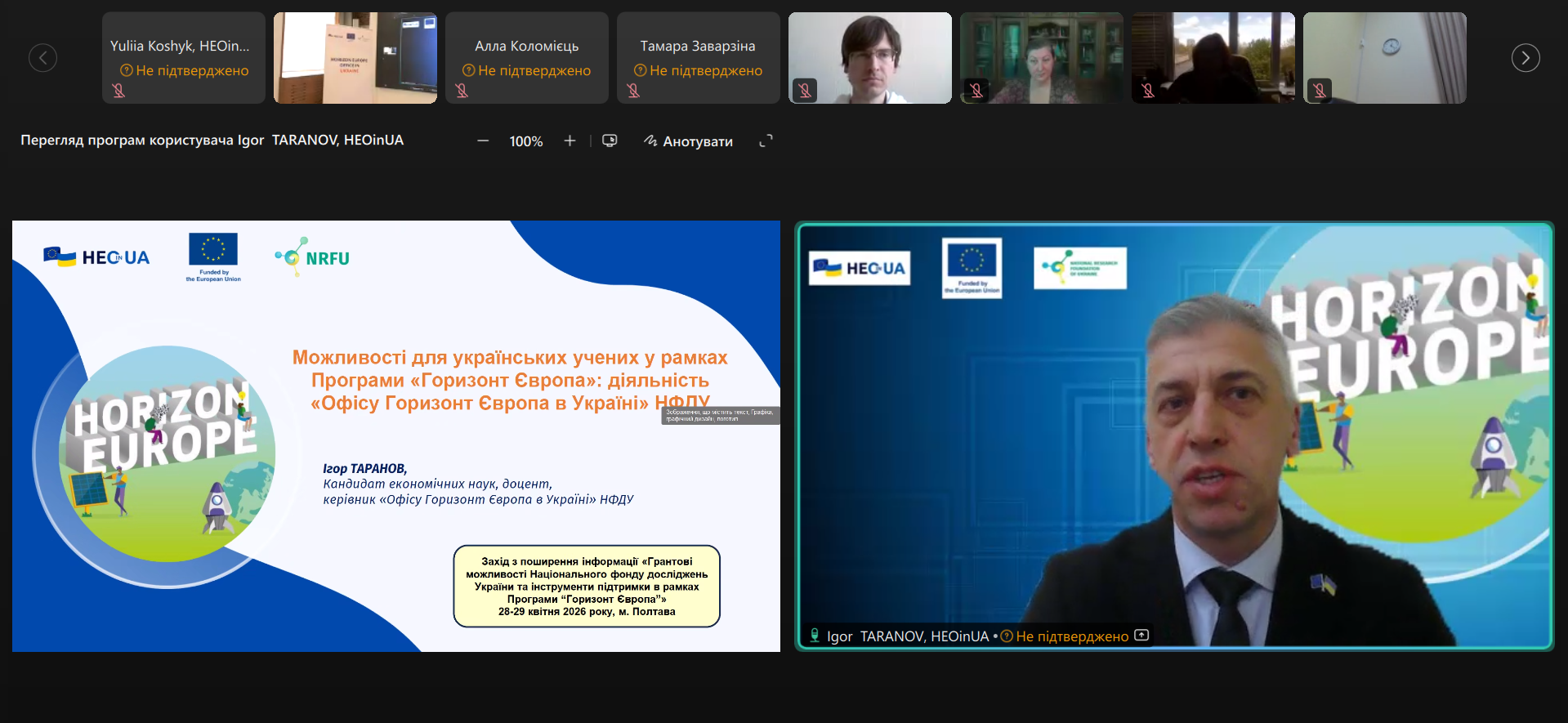Click the 100% zoom level indicator
Viewport: 1568px width, 723px height.
[526, 141]
